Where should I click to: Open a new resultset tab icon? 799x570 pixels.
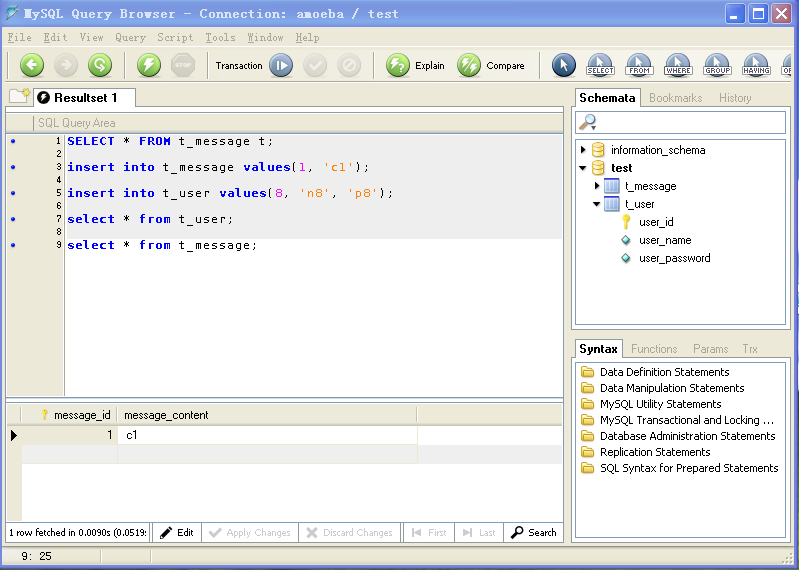19,96
